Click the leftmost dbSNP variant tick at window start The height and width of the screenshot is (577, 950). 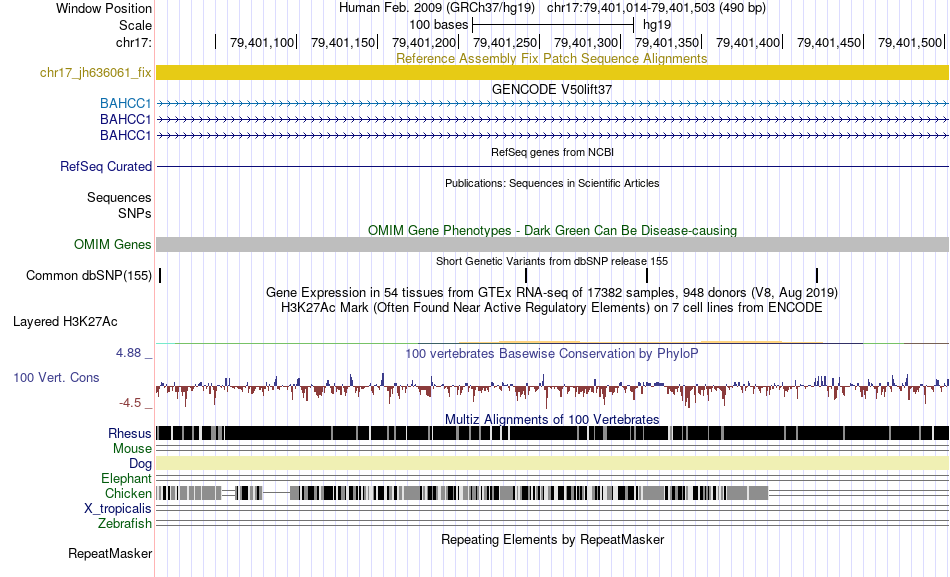pyautogui.click(x=160, y=276)
